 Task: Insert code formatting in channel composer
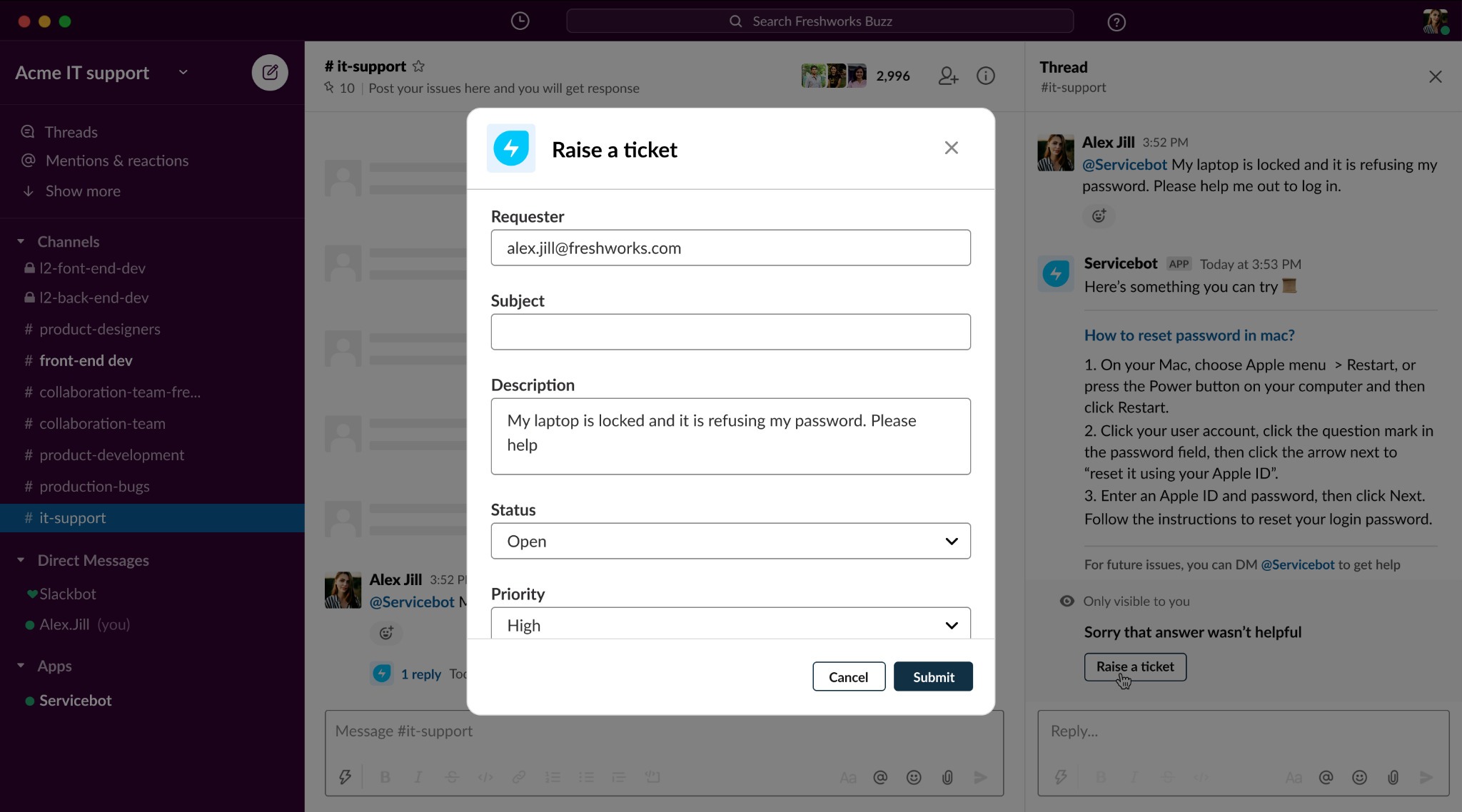[x=485, y=777]
